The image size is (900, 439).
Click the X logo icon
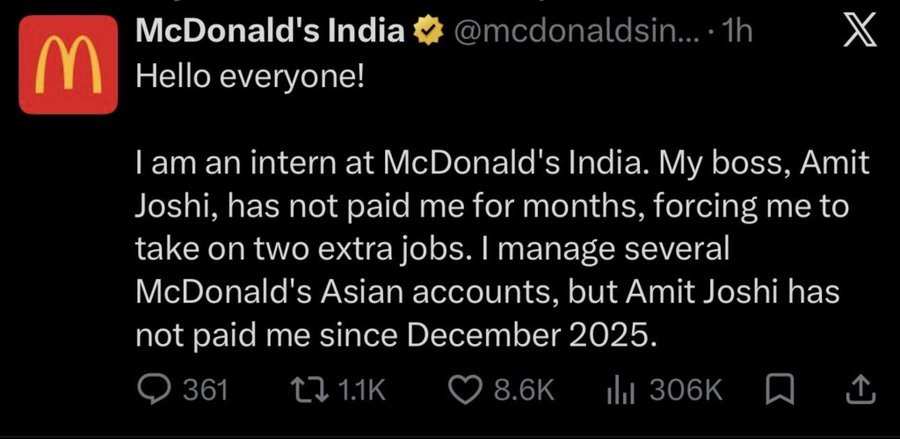click(x=859, y=30)
